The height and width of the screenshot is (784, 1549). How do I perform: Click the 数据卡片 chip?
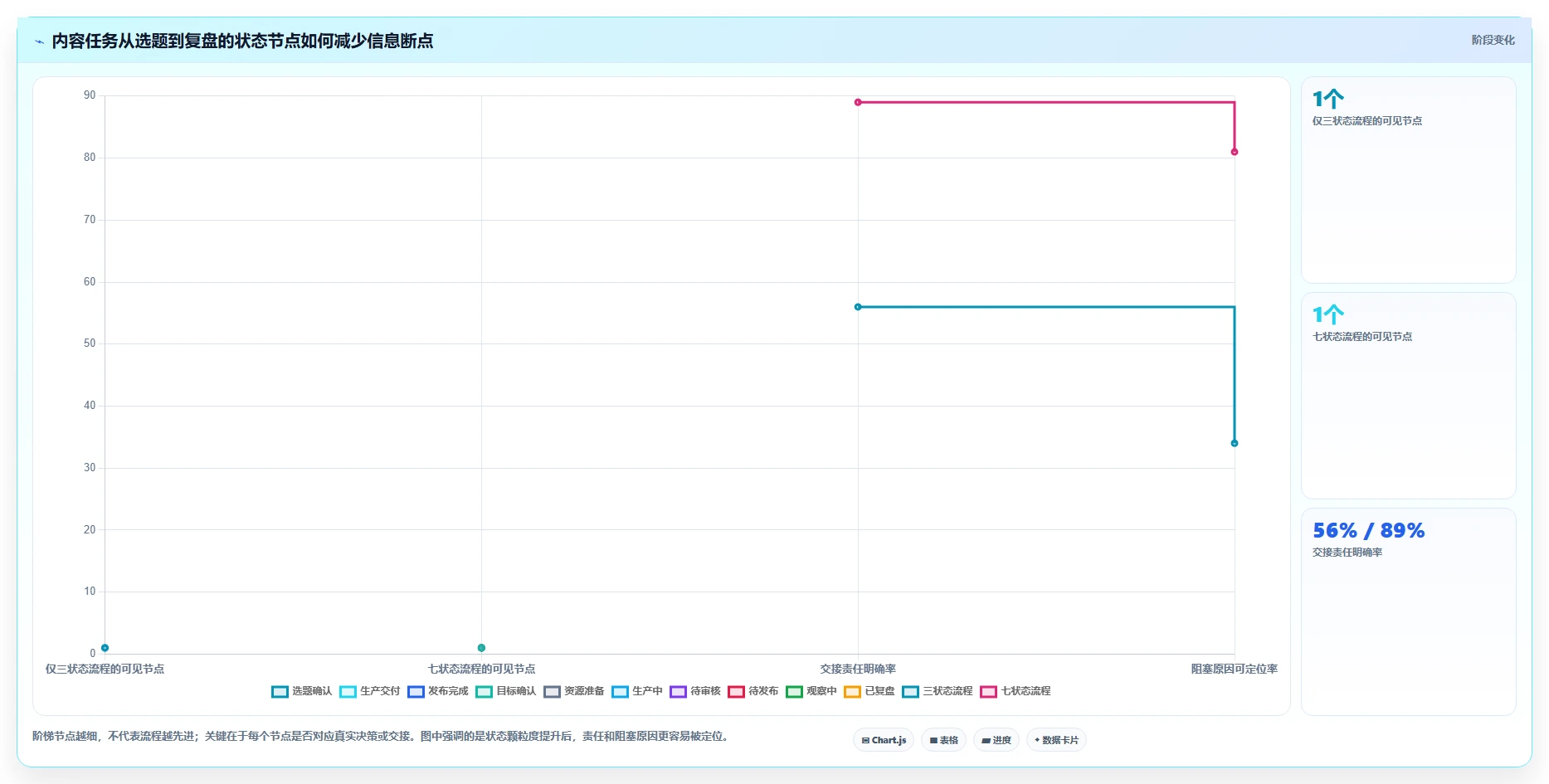1056,740
